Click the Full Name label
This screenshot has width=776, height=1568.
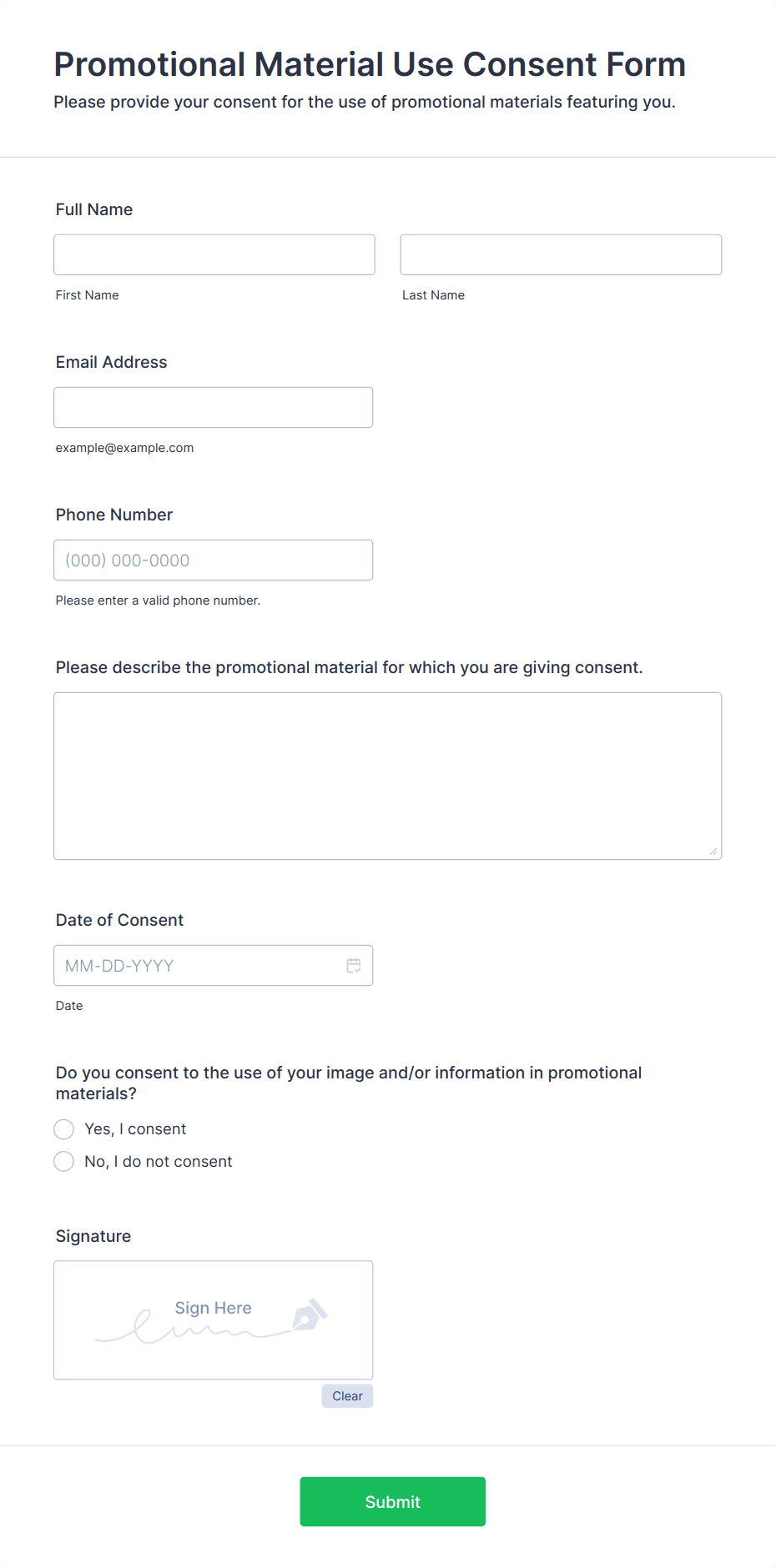click(94, 209)
